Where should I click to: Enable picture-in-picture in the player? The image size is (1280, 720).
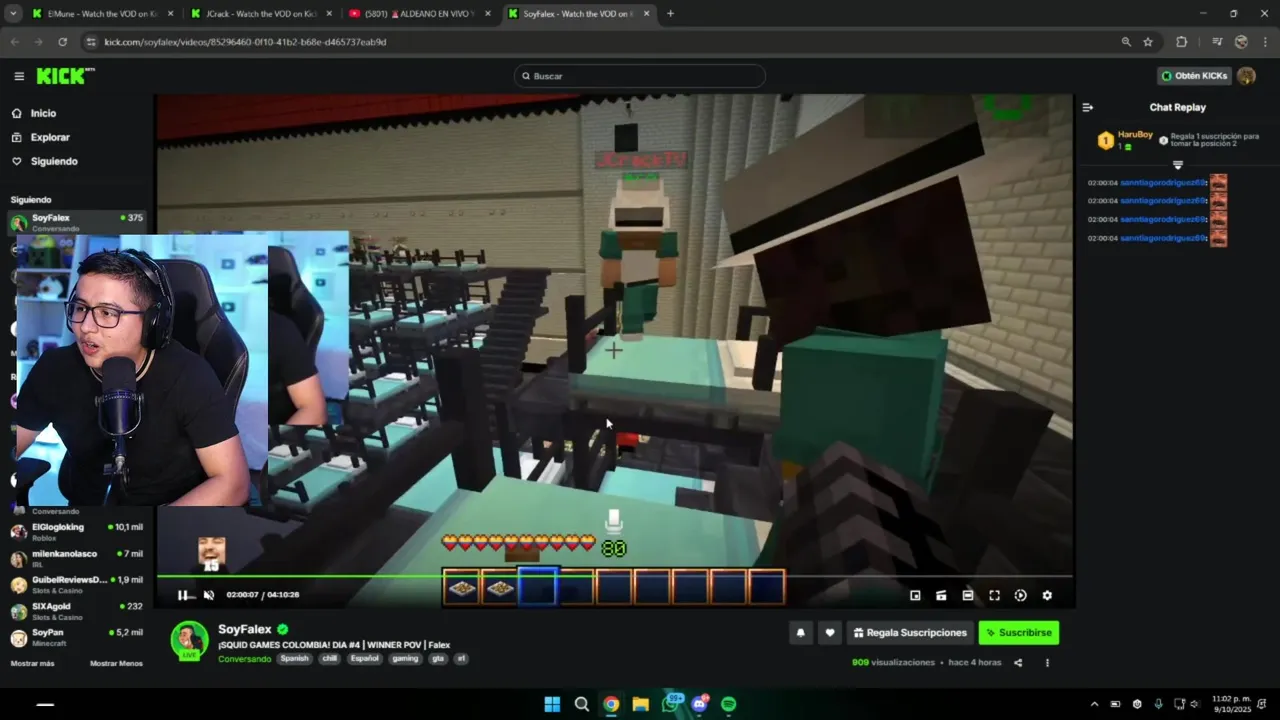915,595
